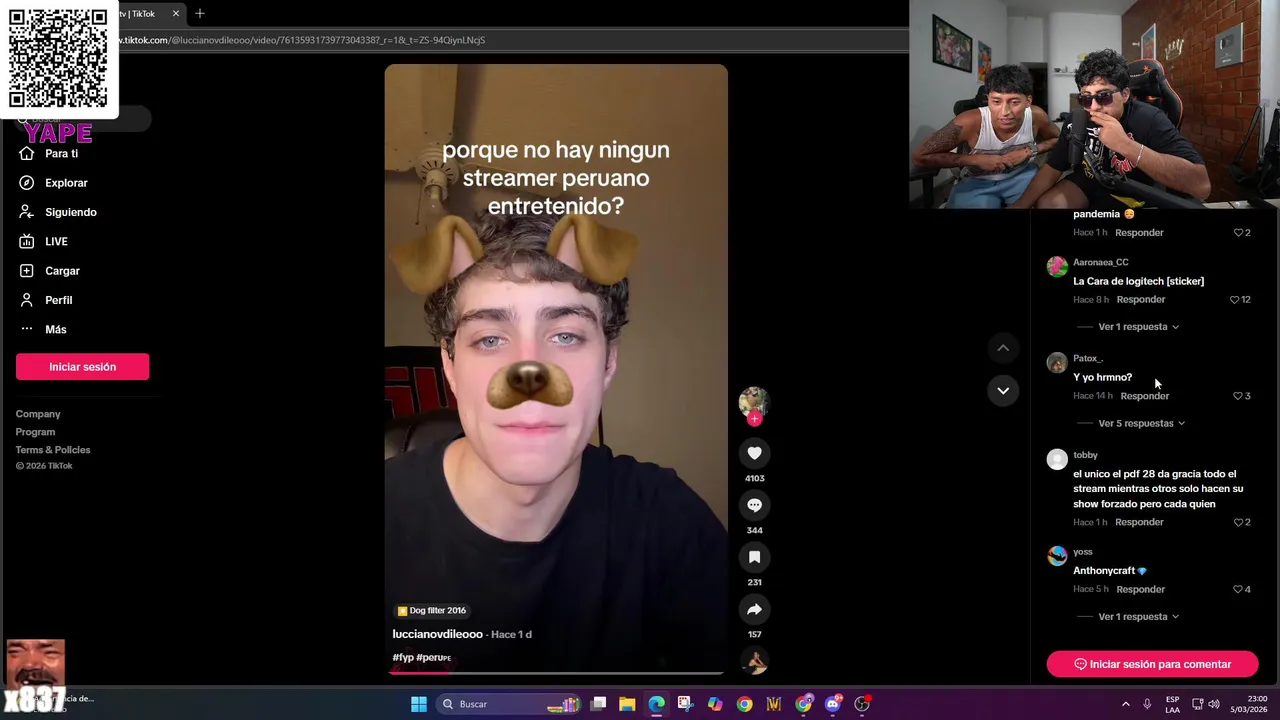Screen dimensions: 1280x720
Task: Open the taskbar microphone icon
Action: [1147, 704]
